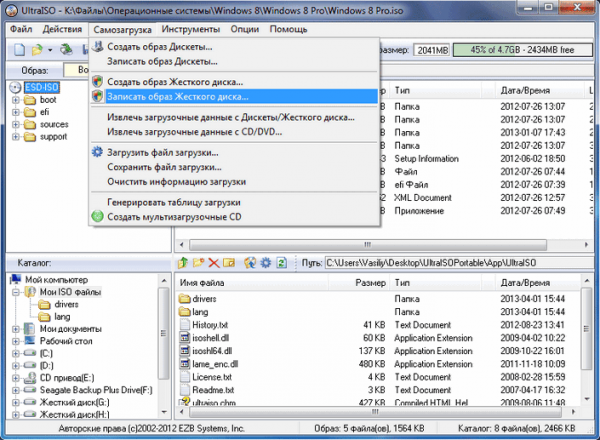
Task: Click the blue gear settings icon near Path
Action: [266, 263]
